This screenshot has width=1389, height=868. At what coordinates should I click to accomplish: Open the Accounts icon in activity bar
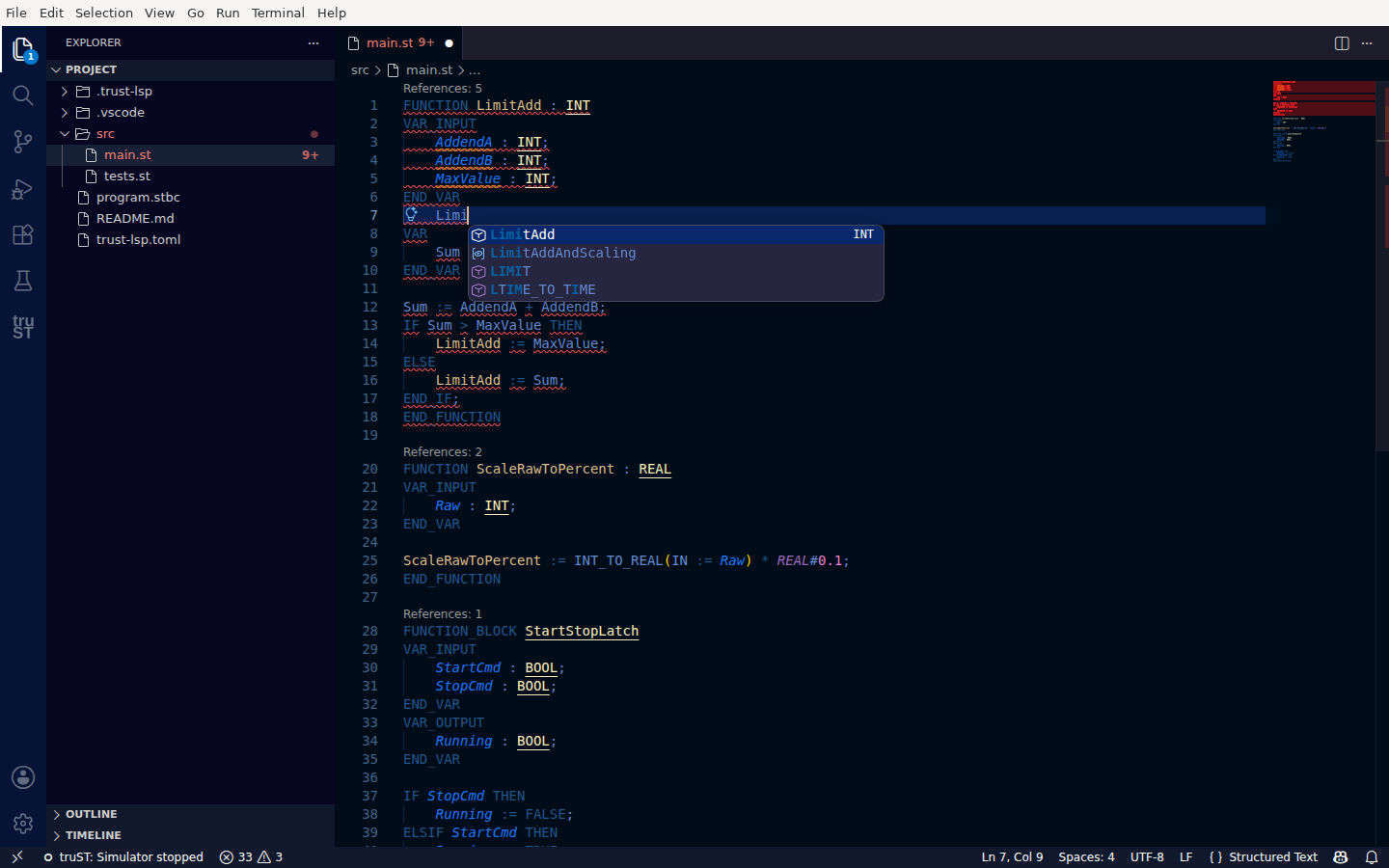[23, 777]
